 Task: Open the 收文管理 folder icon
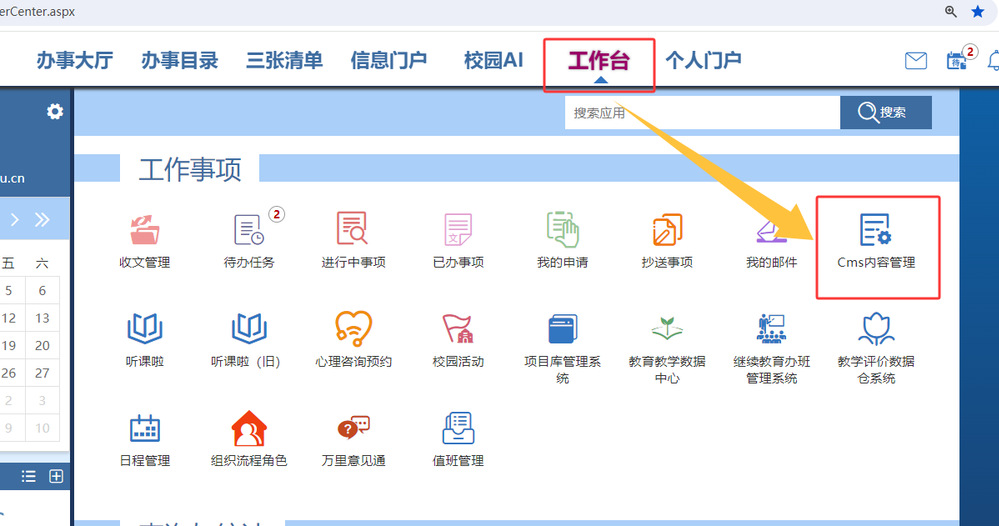point(144,230)
